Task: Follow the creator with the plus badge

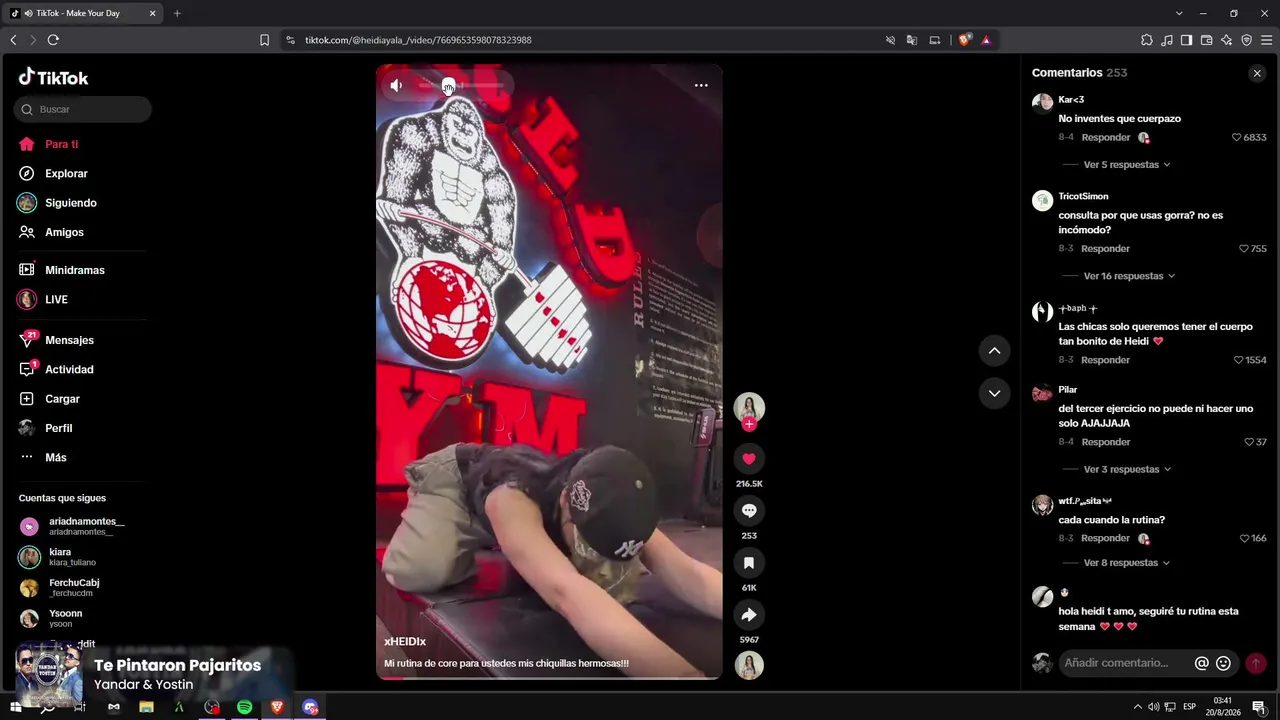Action: pos(749,424)
